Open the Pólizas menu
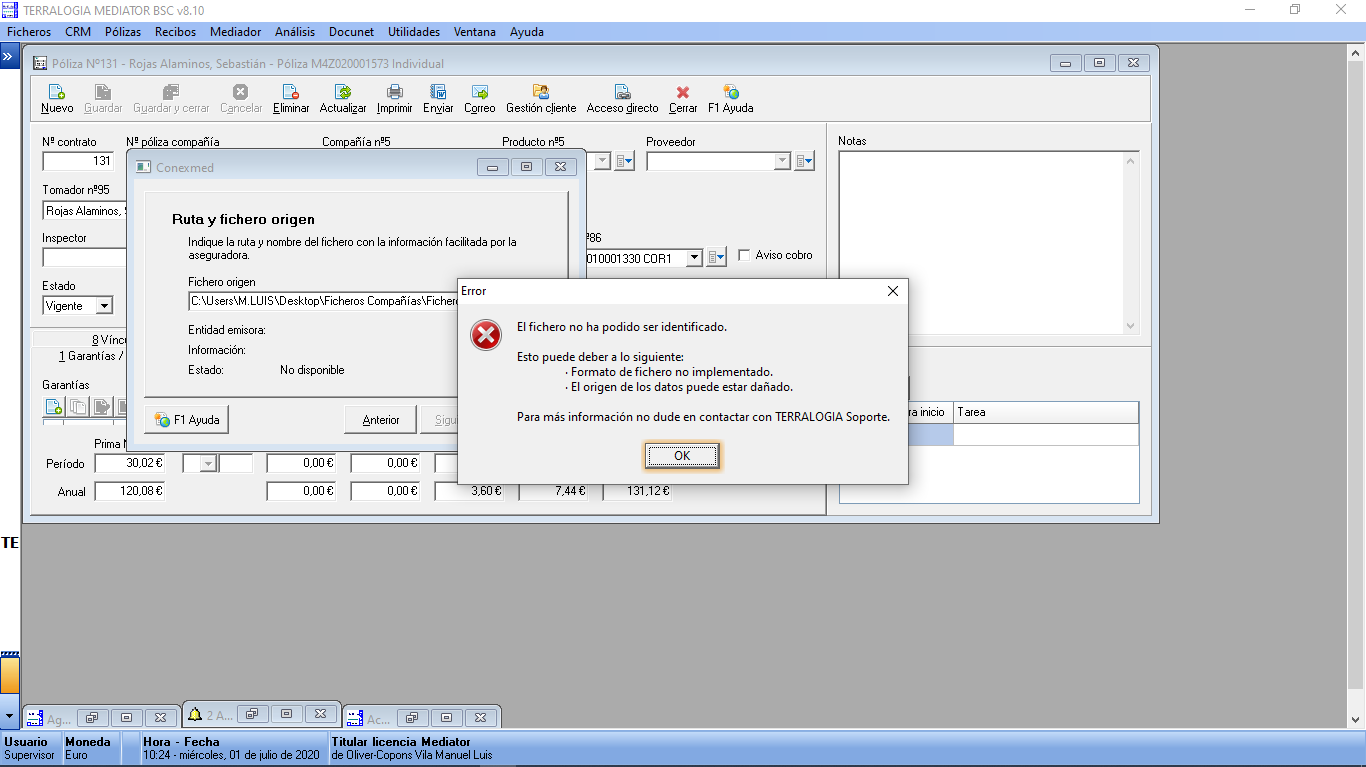This screenshot has width=1366, height=767. coord(123,32)
